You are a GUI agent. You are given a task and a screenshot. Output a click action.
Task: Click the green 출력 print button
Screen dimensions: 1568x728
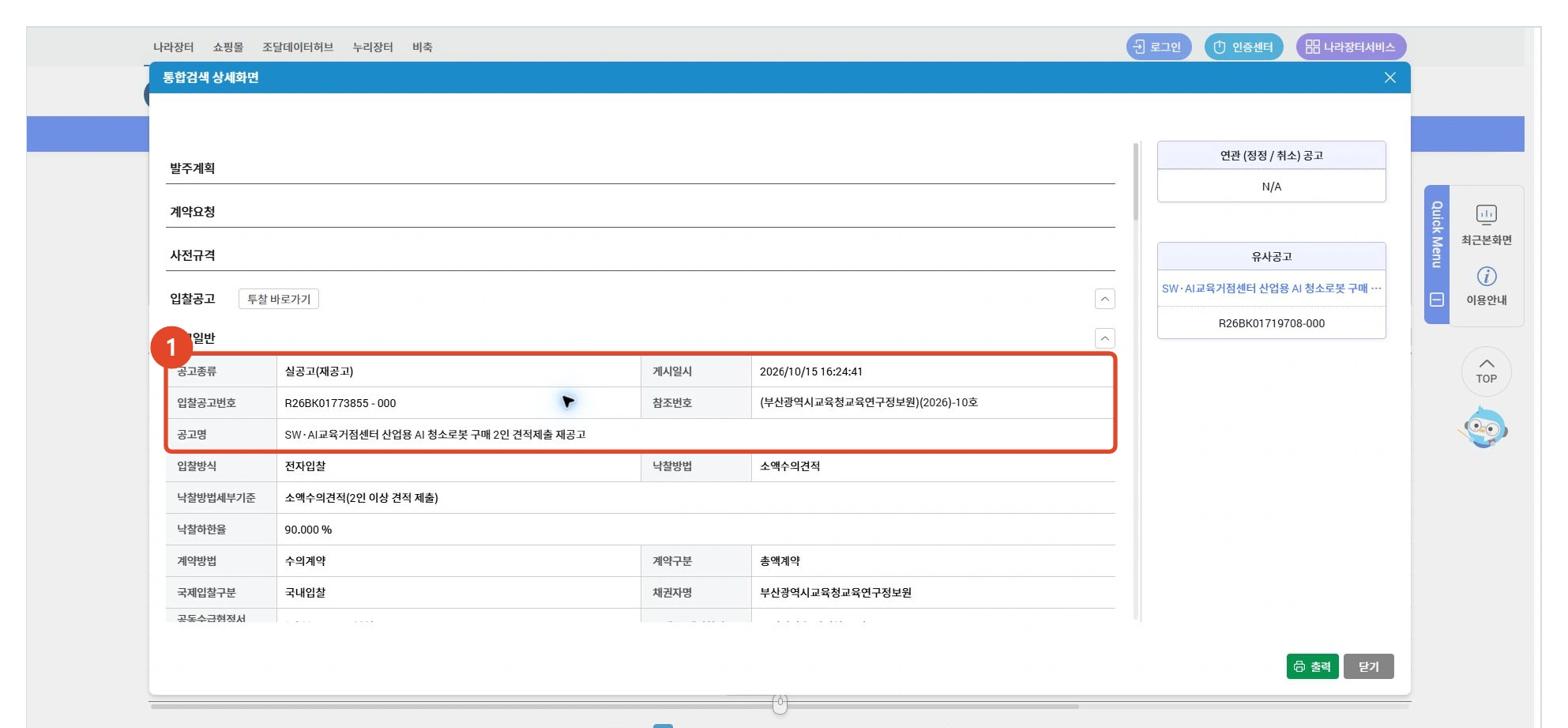click(x=1312, y=666)
